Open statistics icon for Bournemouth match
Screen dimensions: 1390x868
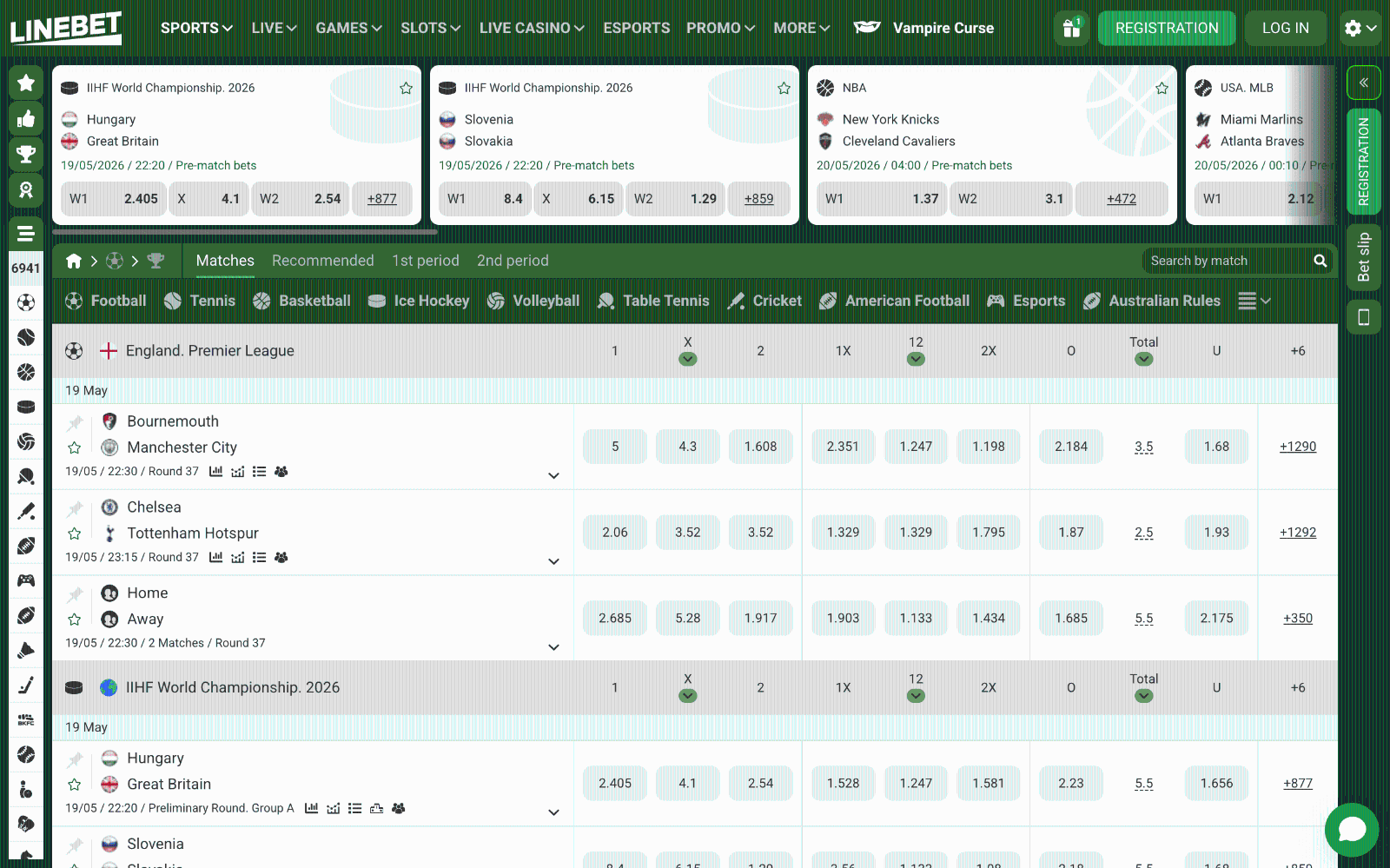click(x=215, y=472)
